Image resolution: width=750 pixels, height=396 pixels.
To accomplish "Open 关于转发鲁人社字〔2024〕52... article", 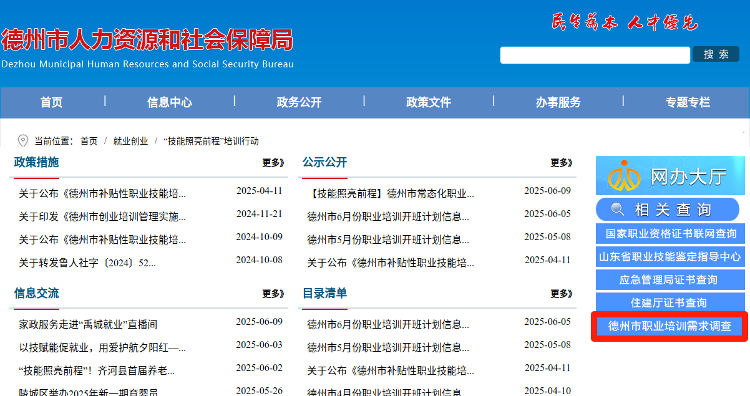I will (x=87, y=263).
